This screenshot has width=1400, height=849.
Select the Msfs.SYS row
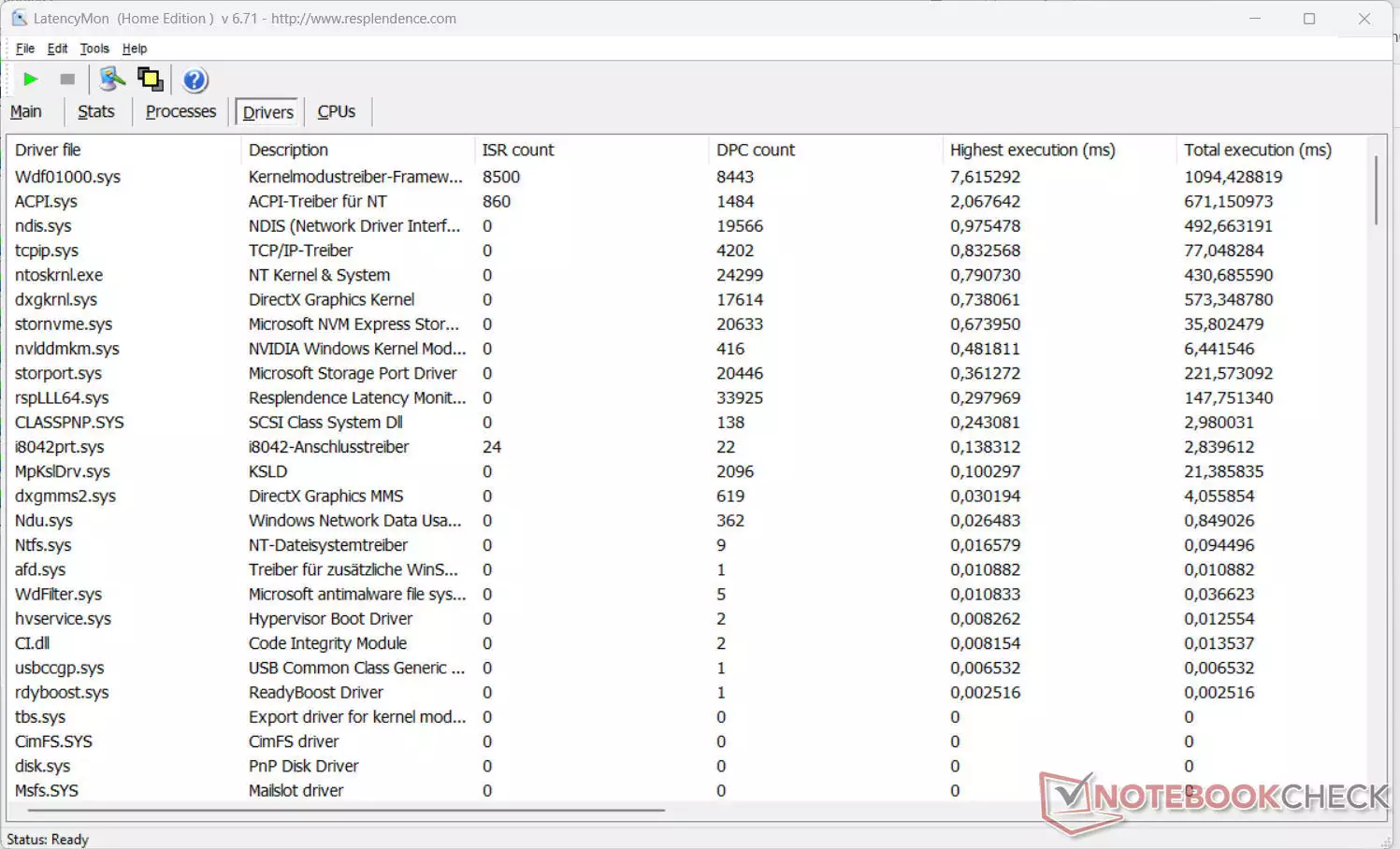tap(687, 790)
